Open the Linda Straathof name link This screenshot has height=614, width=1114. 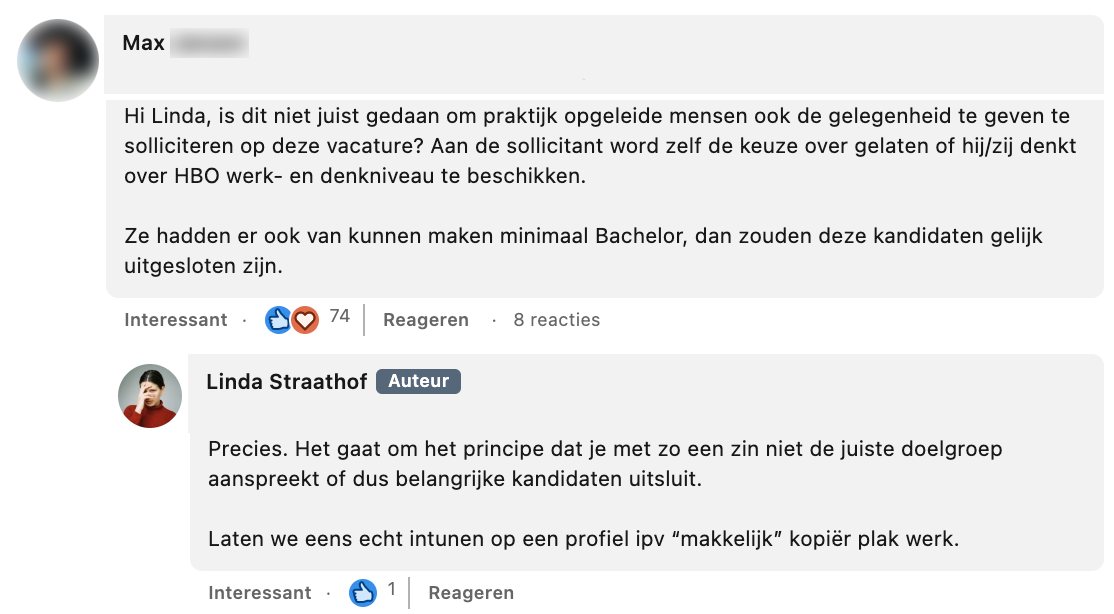(286, 381)
